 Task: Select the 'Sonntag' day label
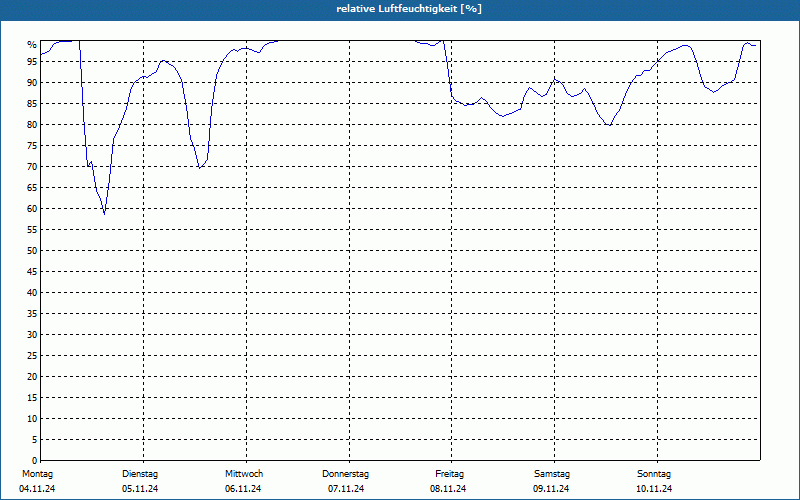point(654,474)
